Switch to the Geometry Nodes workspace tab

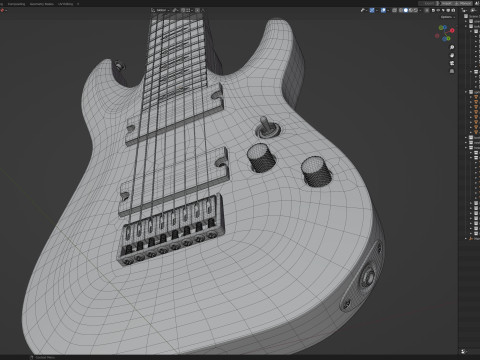[42, 4]
